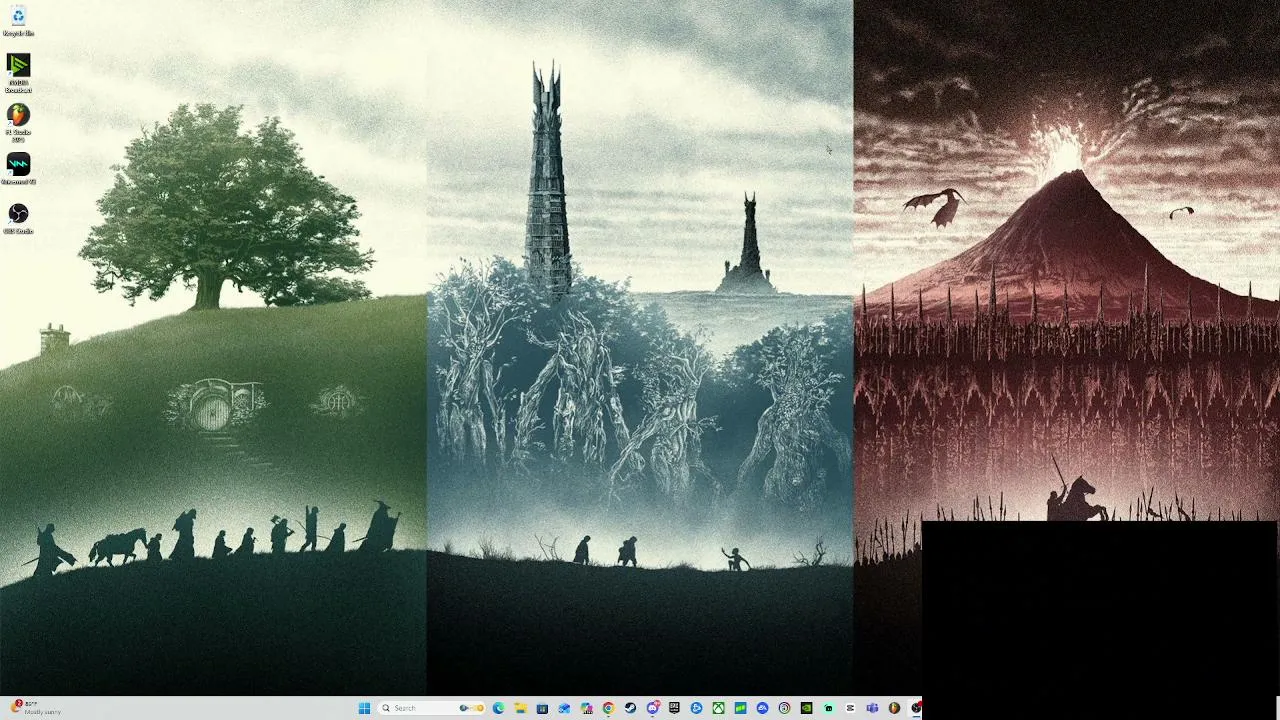Open the weather widget showing Mostly sunny
The width and height of the screenshot is (1280, 720).
38,708
